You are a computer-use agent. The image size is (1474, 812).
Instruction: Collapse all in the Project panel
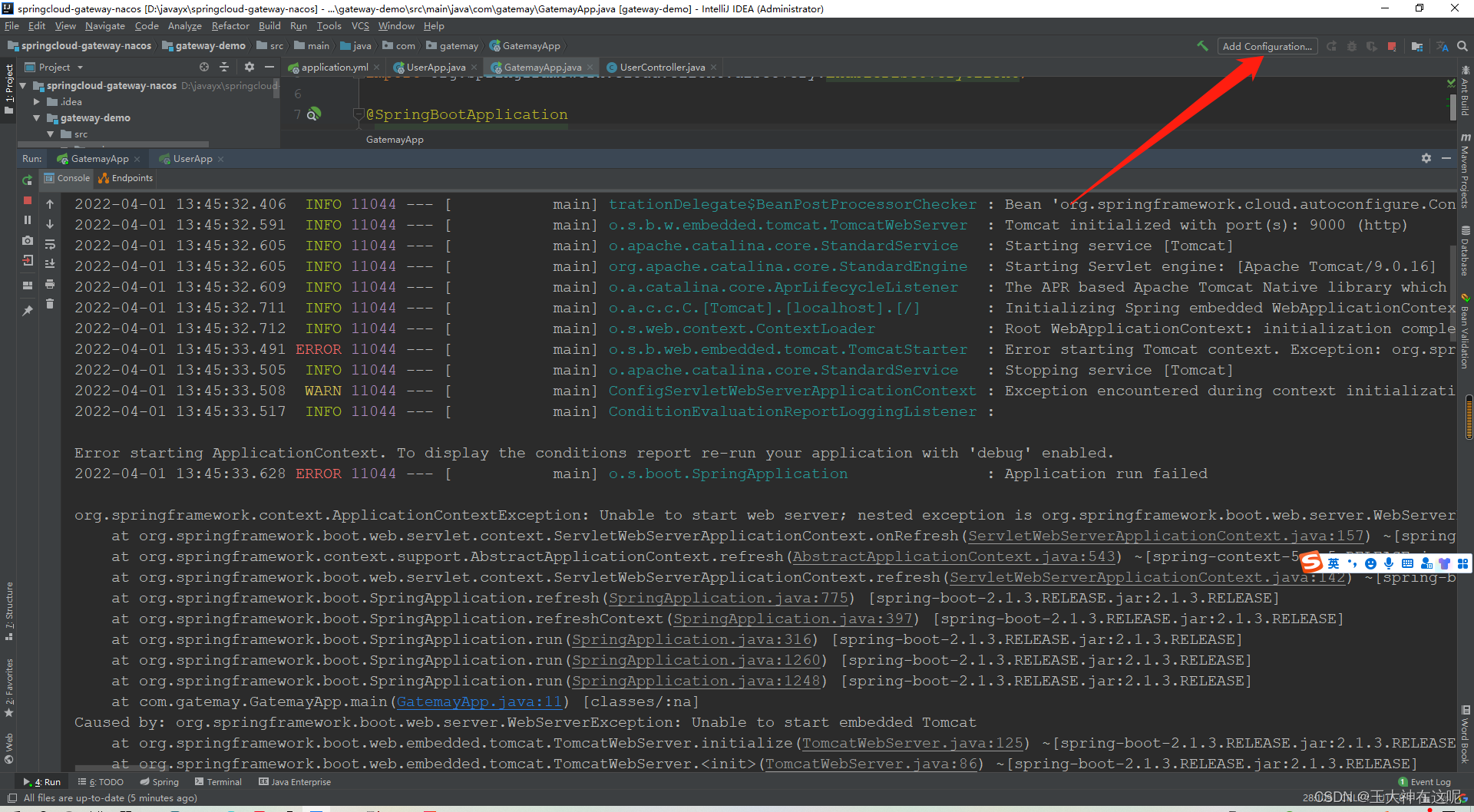pos(224,67)
